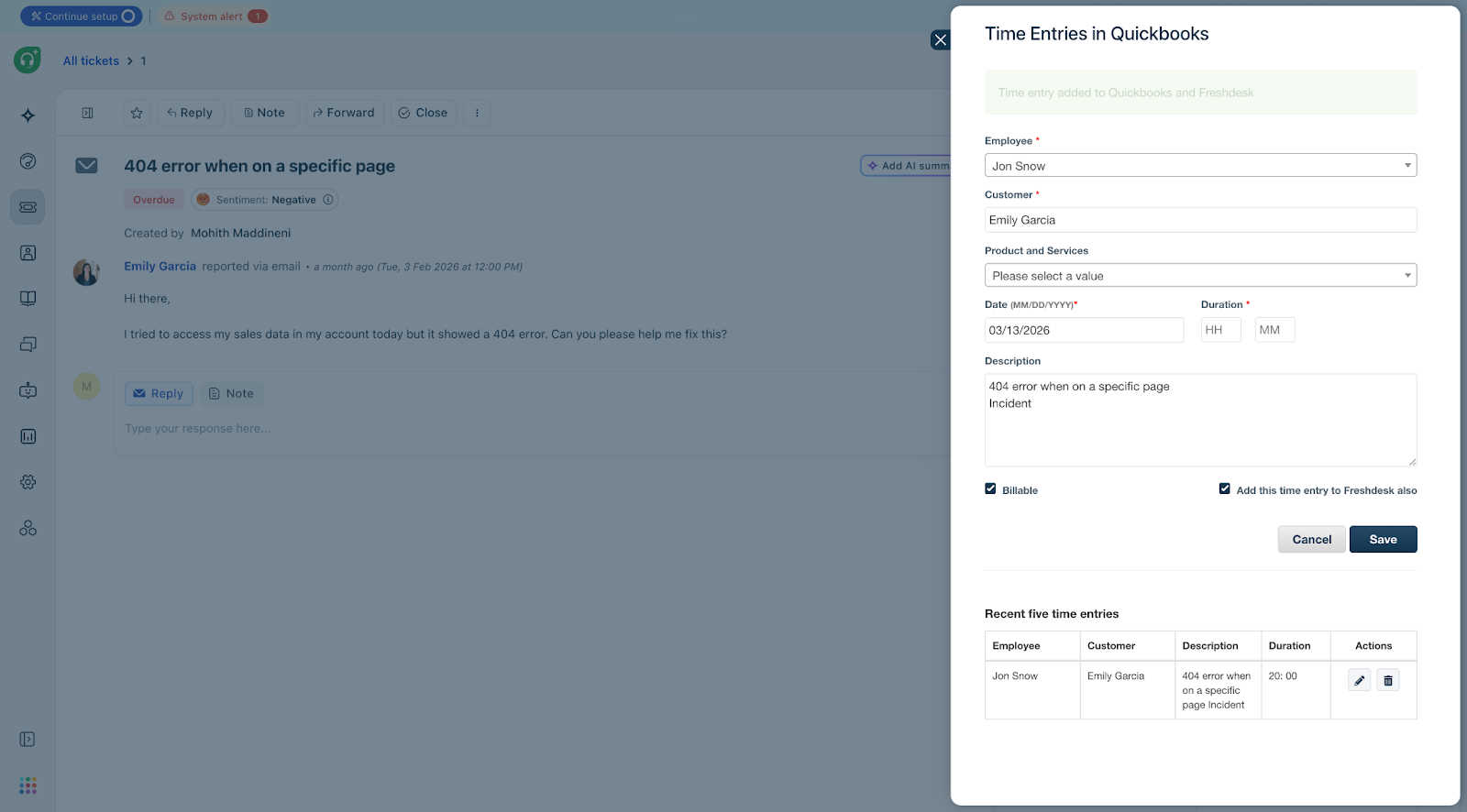Screen dimensions: 1467x812
Task: Click Mohith Maddineni creator name
Action: [x=241, y=233]
